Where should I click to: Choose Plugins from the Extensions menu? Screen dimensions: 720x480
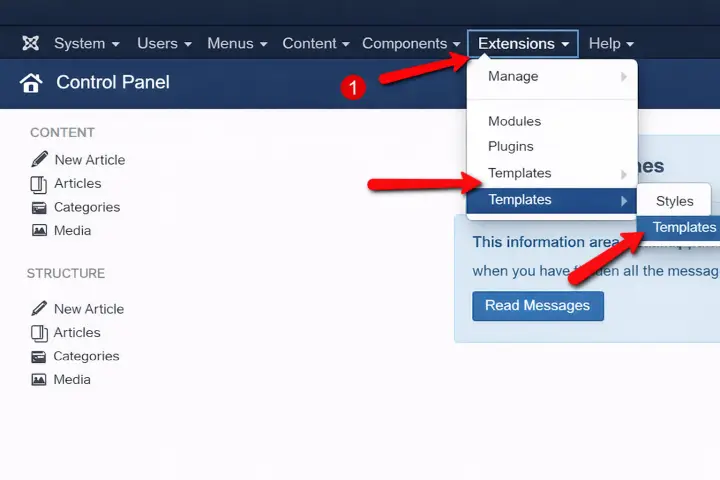(x=510, y=147)
